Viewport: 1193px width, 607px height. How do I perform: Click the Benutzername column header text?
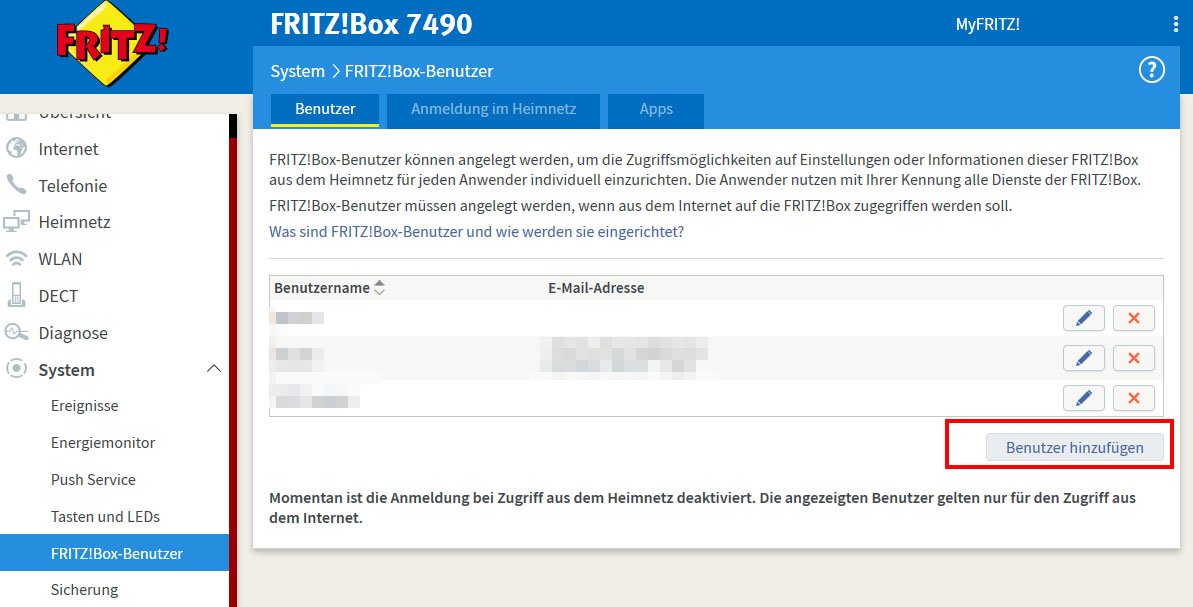tap(322, 288)
